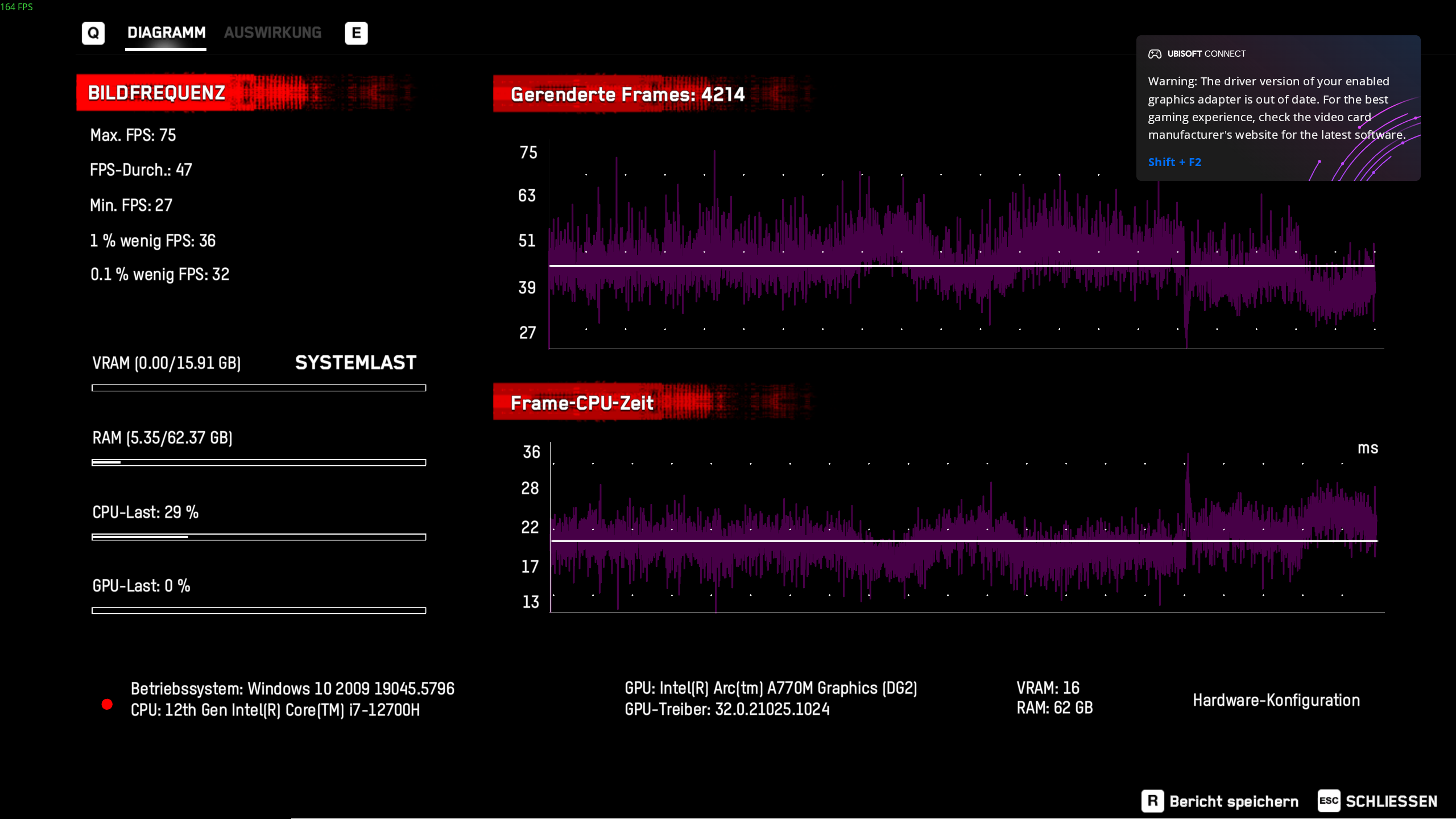The image size is (1456, 819).
Task: Click the GPU-Last usage bar
Action: coord(259,611)
